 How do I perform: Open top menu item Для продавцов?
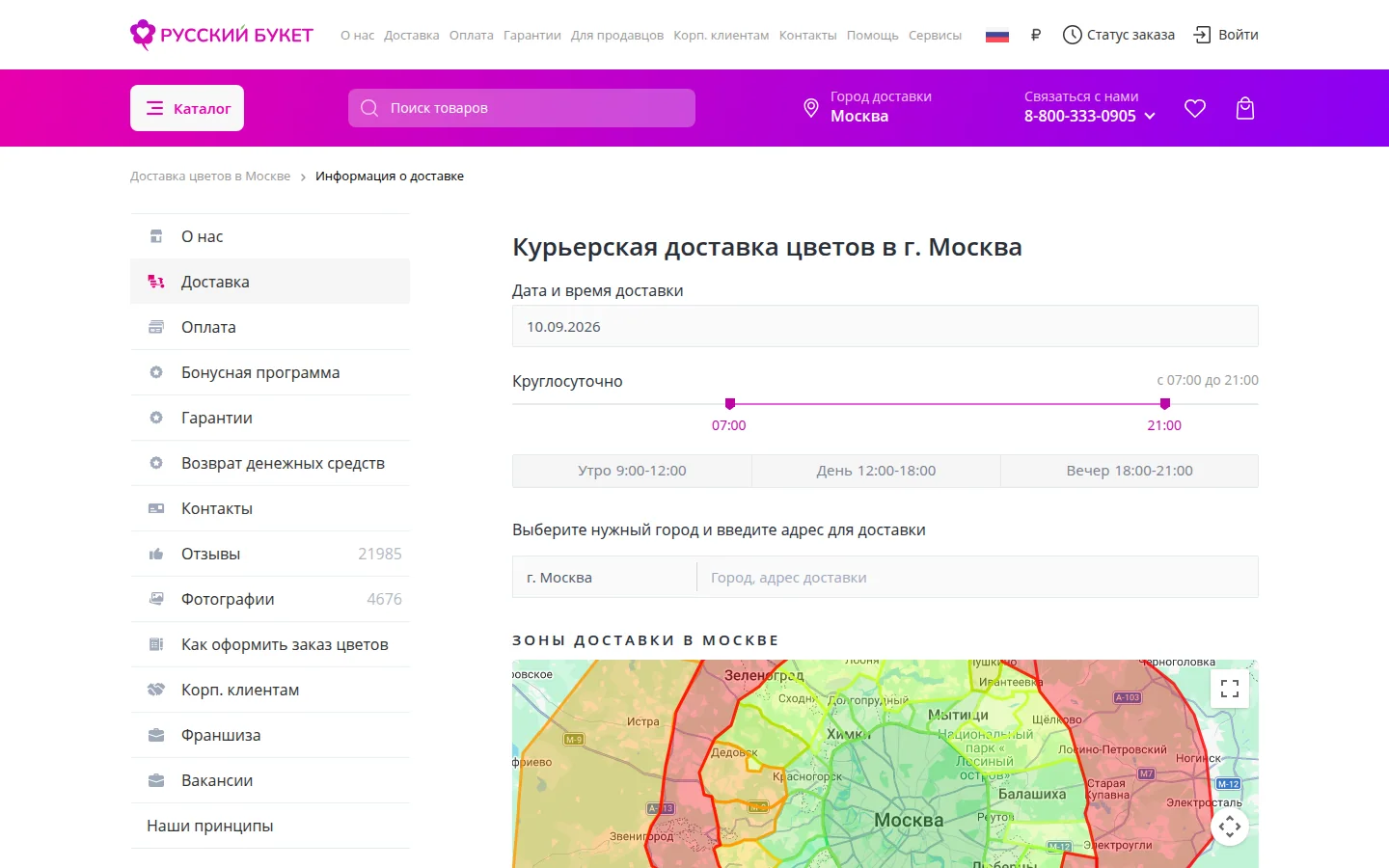click(x=617, y=36)
